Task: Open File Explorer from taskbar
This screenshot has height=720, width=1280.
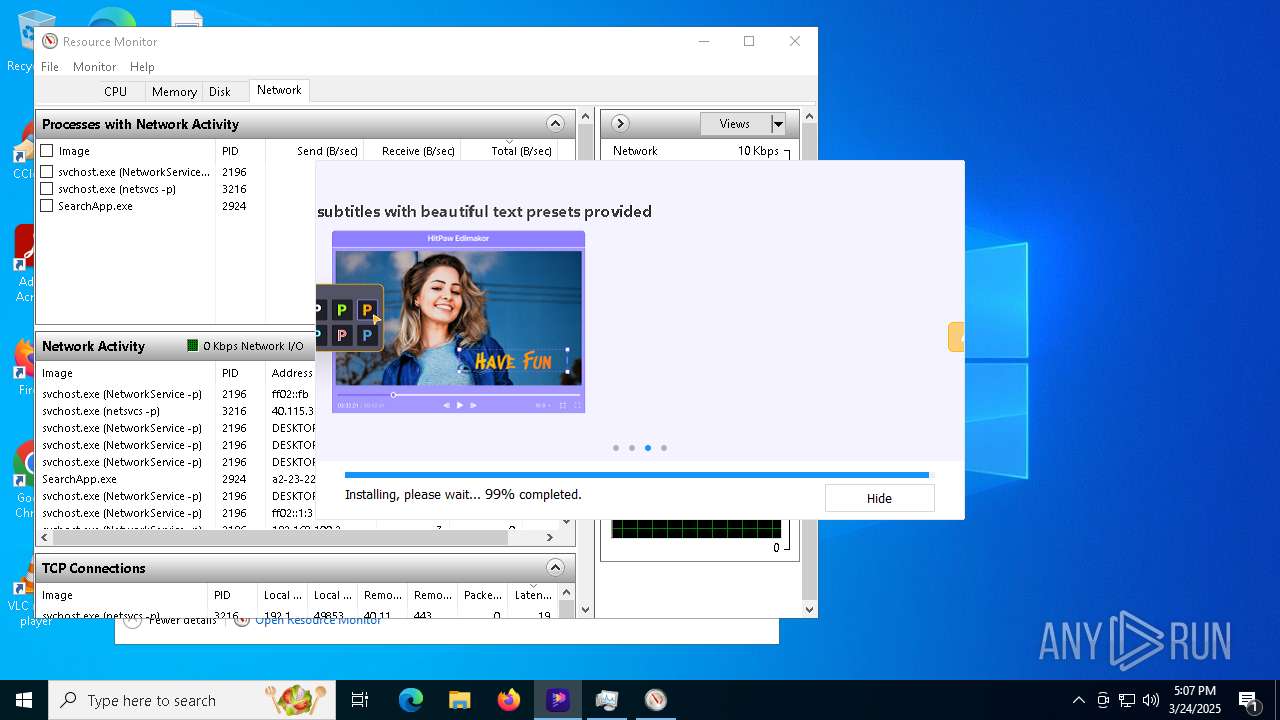Action: 459,700
